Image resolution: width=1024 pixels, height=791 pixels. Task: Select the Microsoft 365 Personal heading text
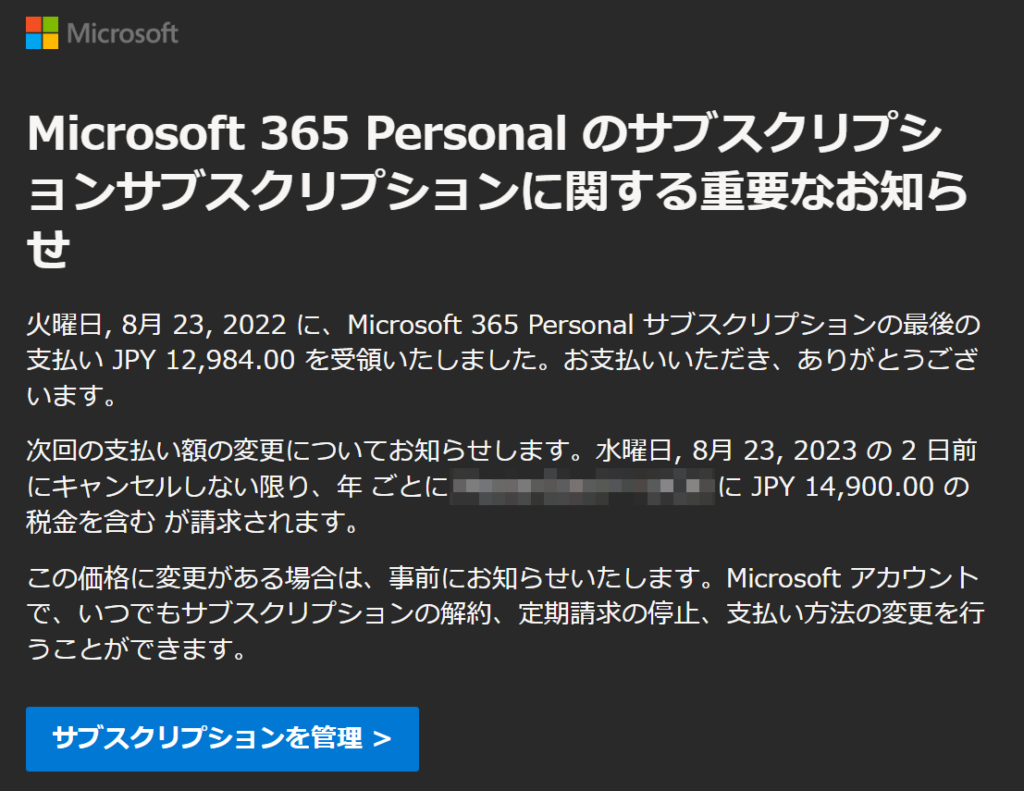coord(298,131)
